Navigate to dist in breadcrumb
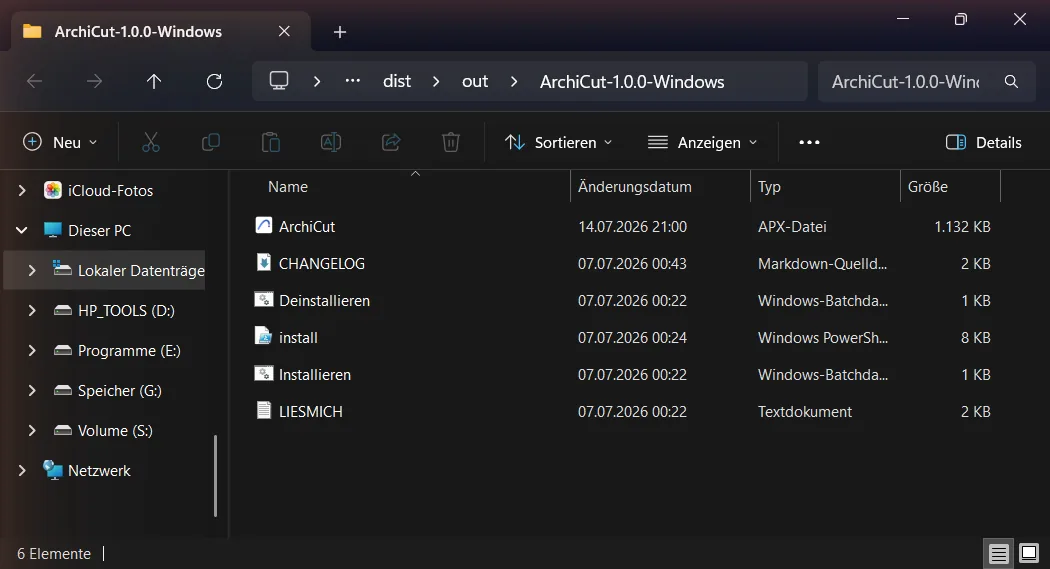 [x=396, y=82]
